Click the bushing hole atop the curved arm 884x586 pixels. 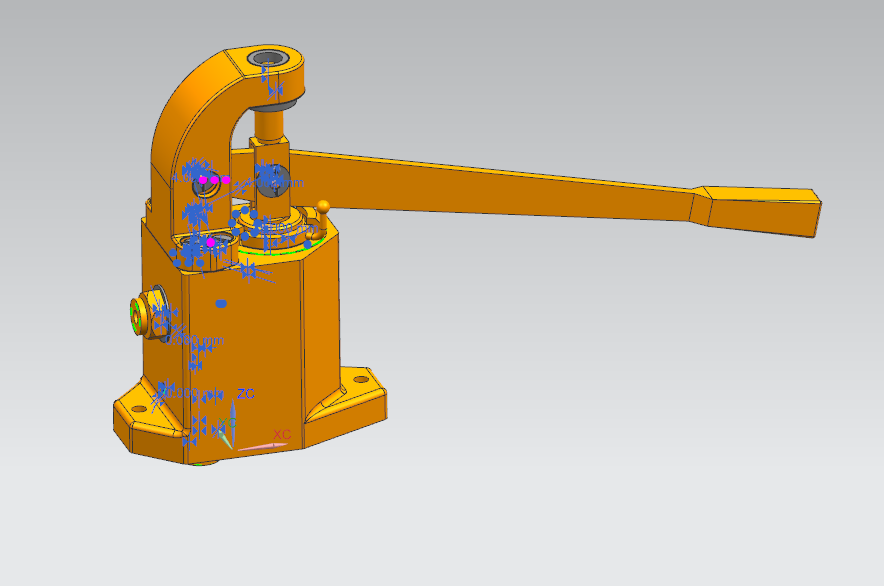click(268, 58)
